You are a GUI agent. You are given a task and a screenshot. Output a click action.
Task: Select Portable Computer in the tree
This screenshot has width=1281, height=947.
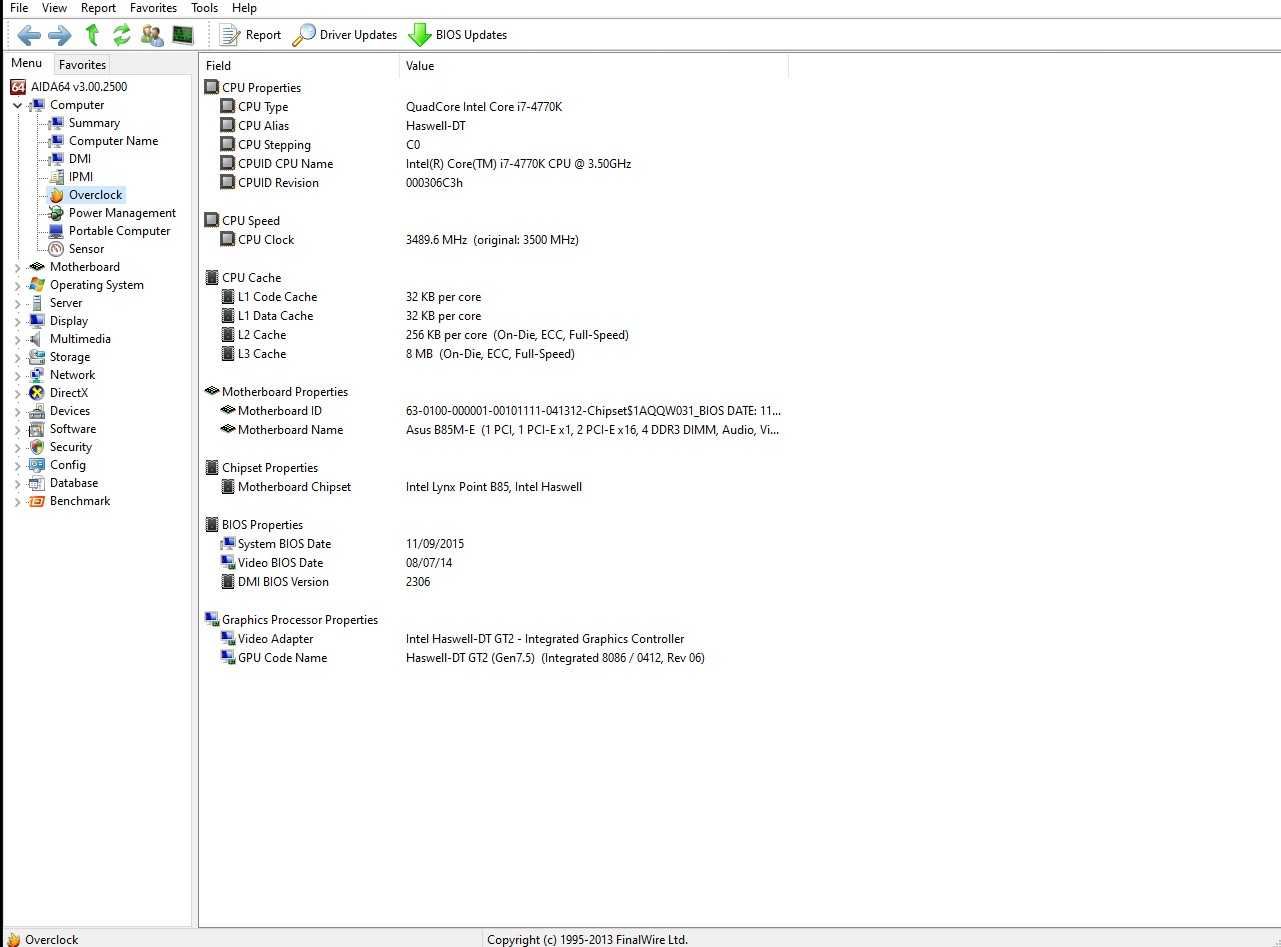(119, 231)
